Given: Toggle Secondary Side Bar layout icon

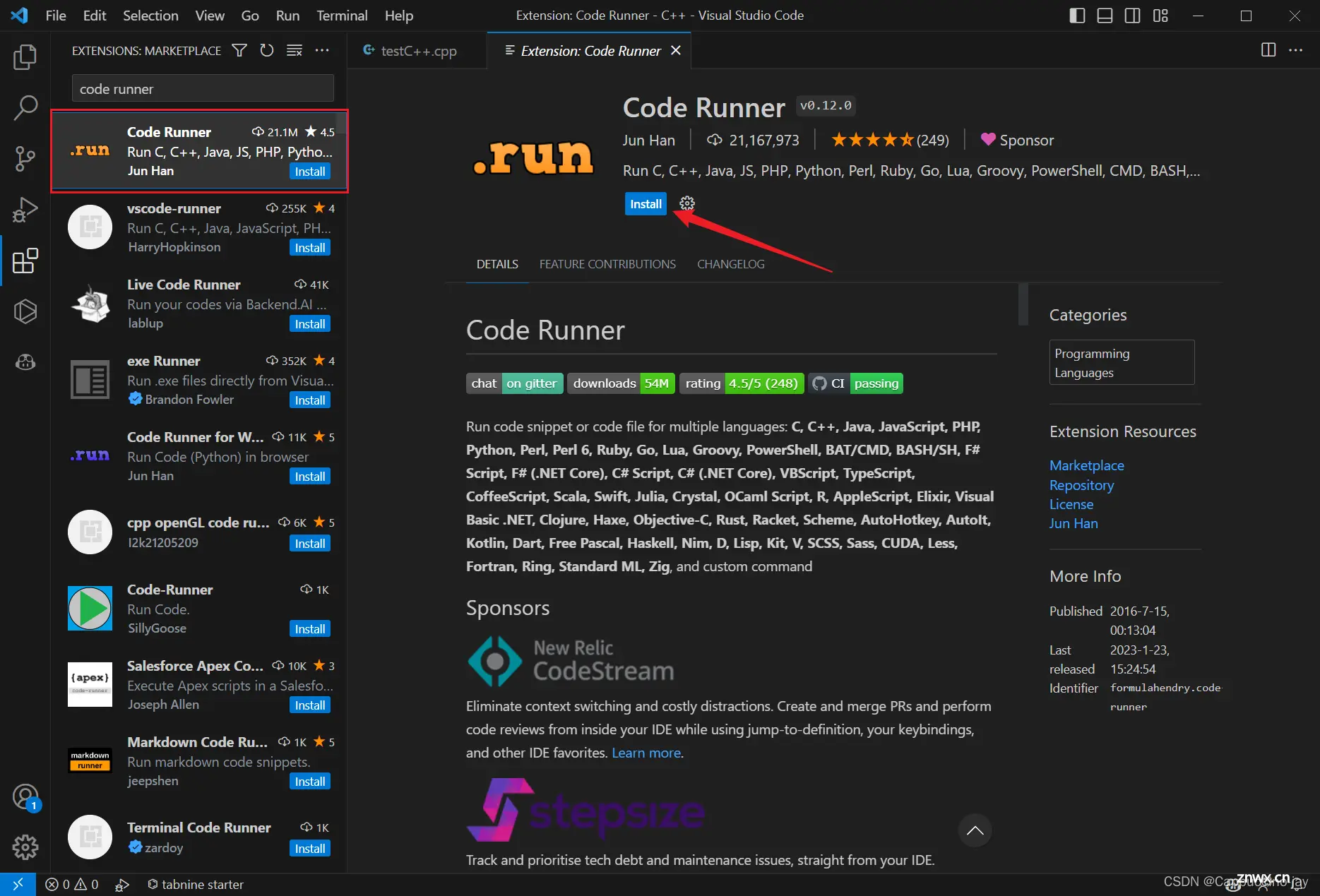Looking at the screenshot, I should 1132,16.
